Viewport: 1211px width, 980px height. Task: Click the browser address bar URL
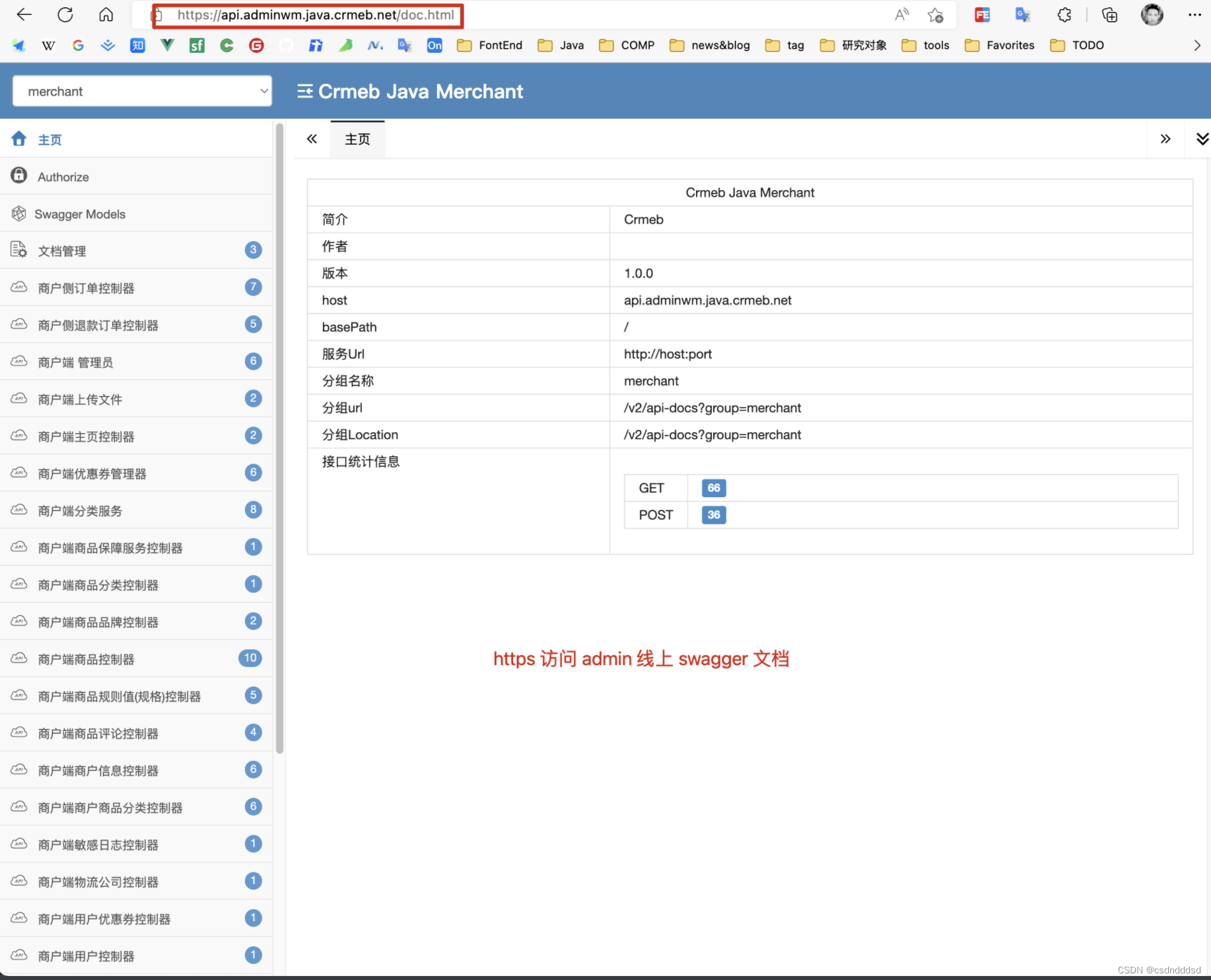coord(316,15)
